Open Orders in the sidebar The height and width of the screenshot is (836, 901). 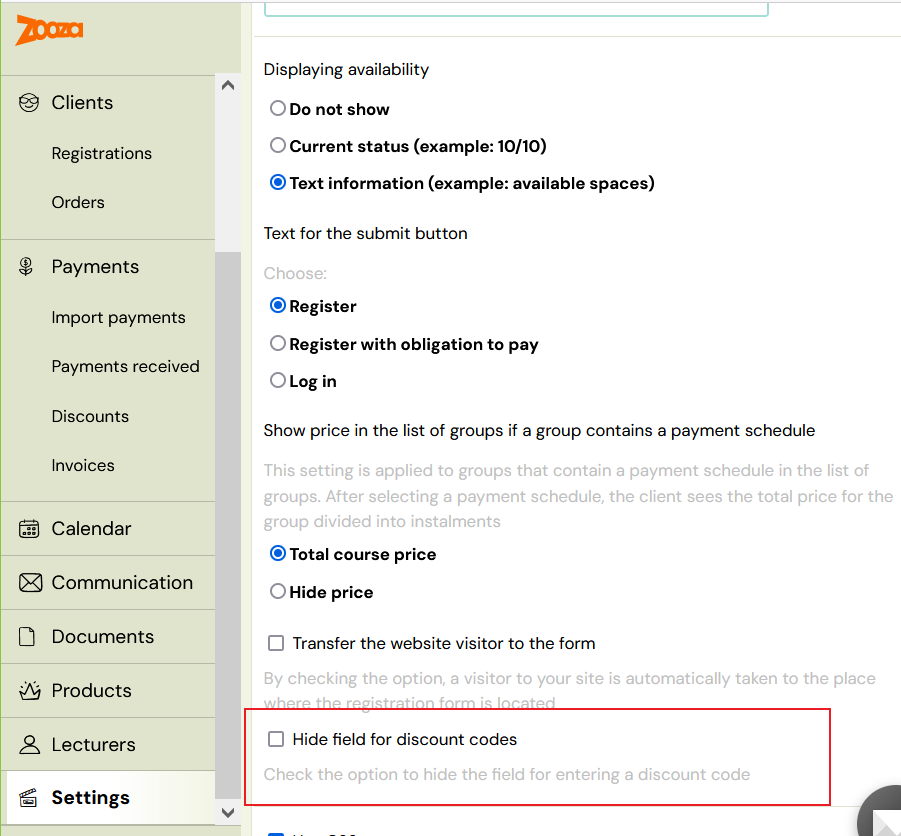click(x=78, y=202)
